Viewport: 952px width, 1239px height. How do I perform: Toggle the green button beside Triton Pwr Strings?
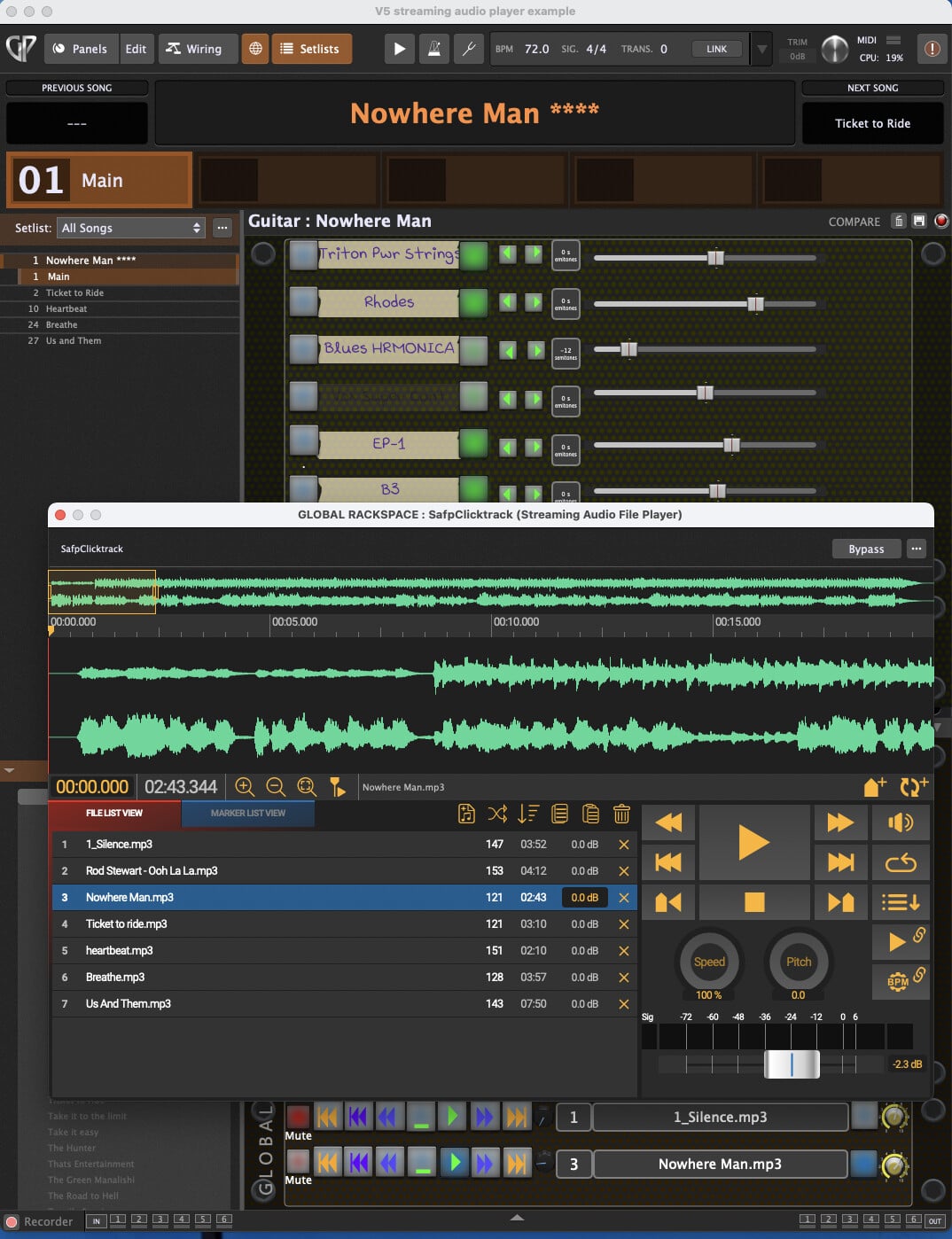(474, 254)
